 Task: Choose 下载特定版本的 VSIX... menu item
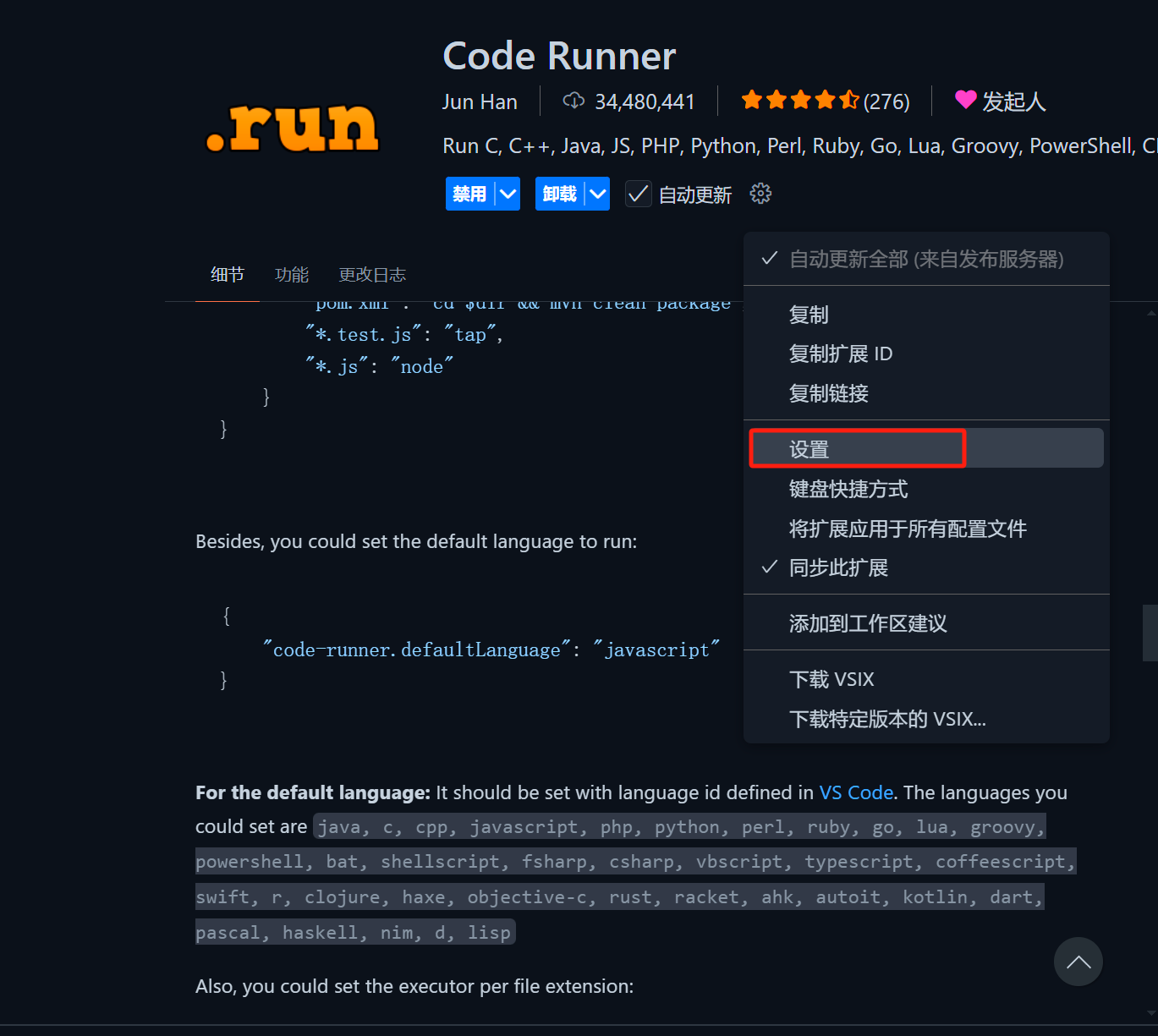926,719
